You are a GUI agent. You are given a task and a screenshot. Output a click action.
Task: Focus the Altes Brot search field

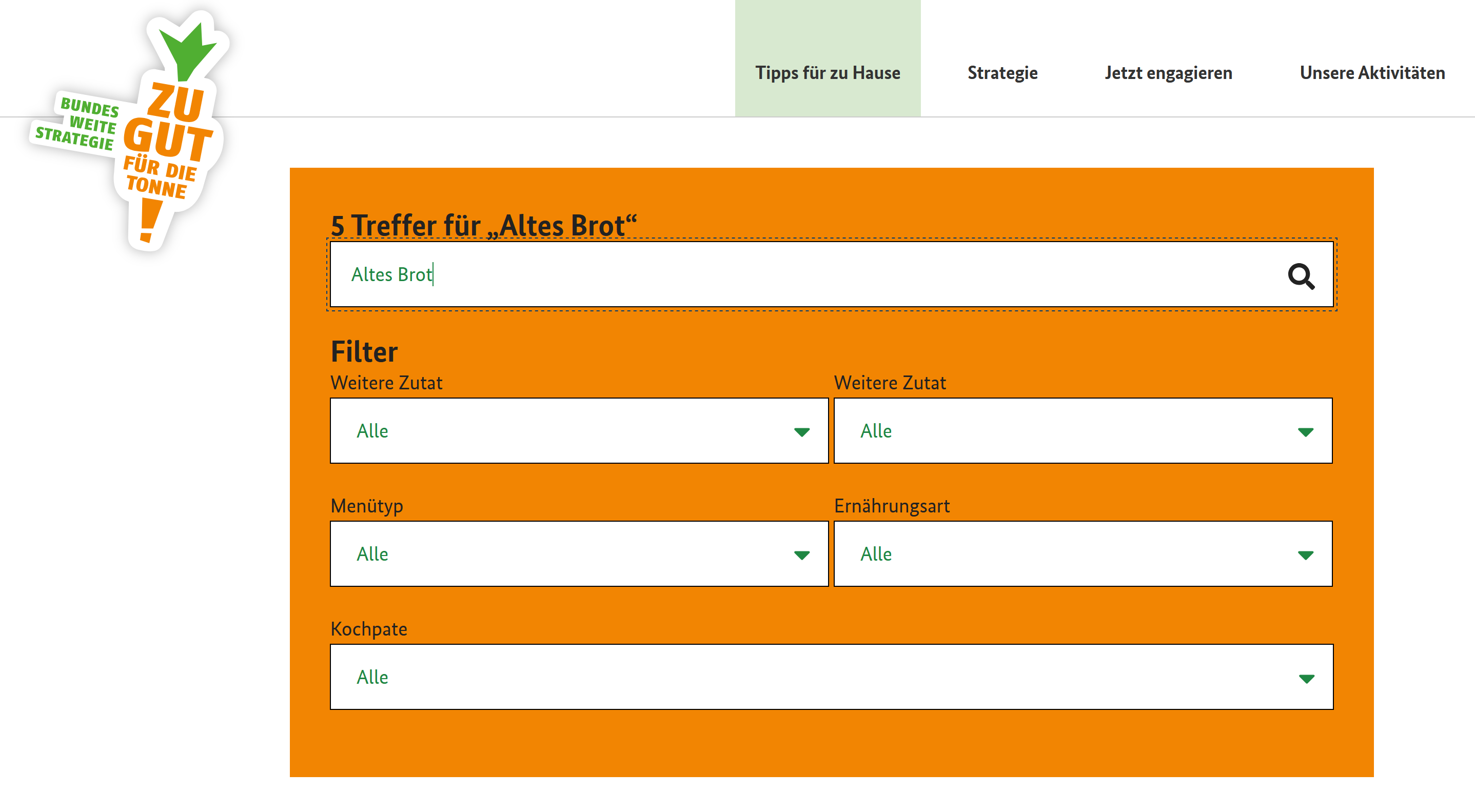[x=832, y=274]
